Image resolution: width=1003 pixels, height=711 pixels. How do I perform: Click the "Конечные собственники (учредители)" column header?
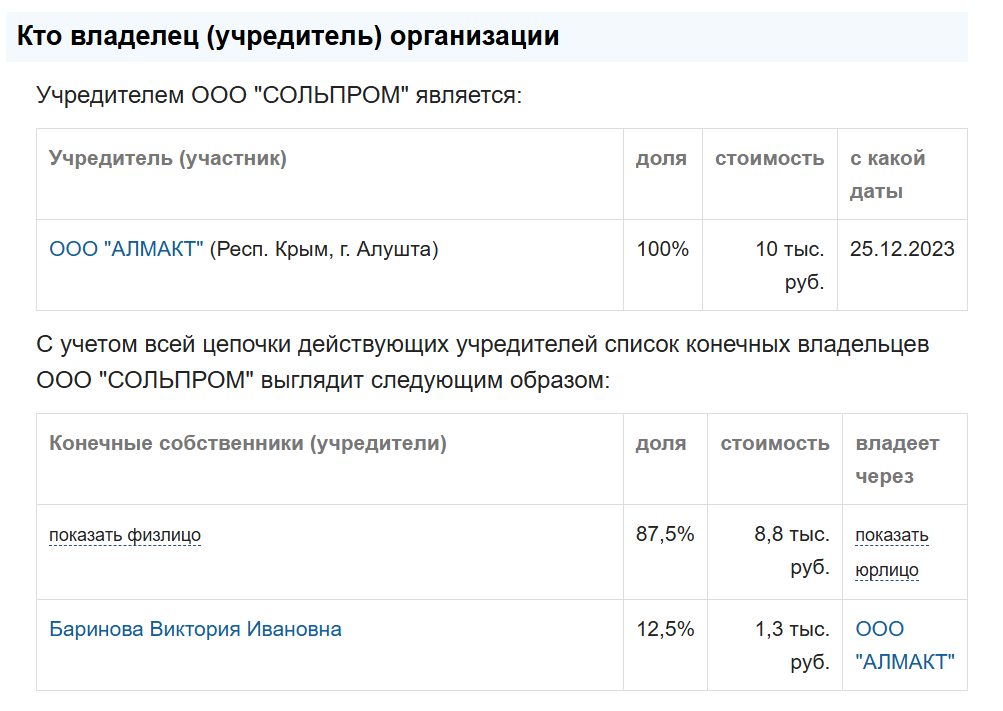click(x=248, y=443)
